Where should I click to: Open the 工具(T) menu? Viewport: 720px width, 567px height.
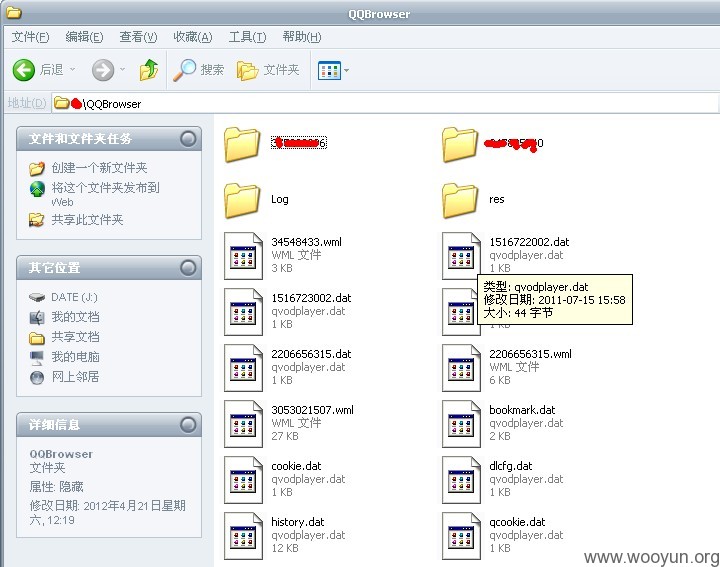point(247,37)
